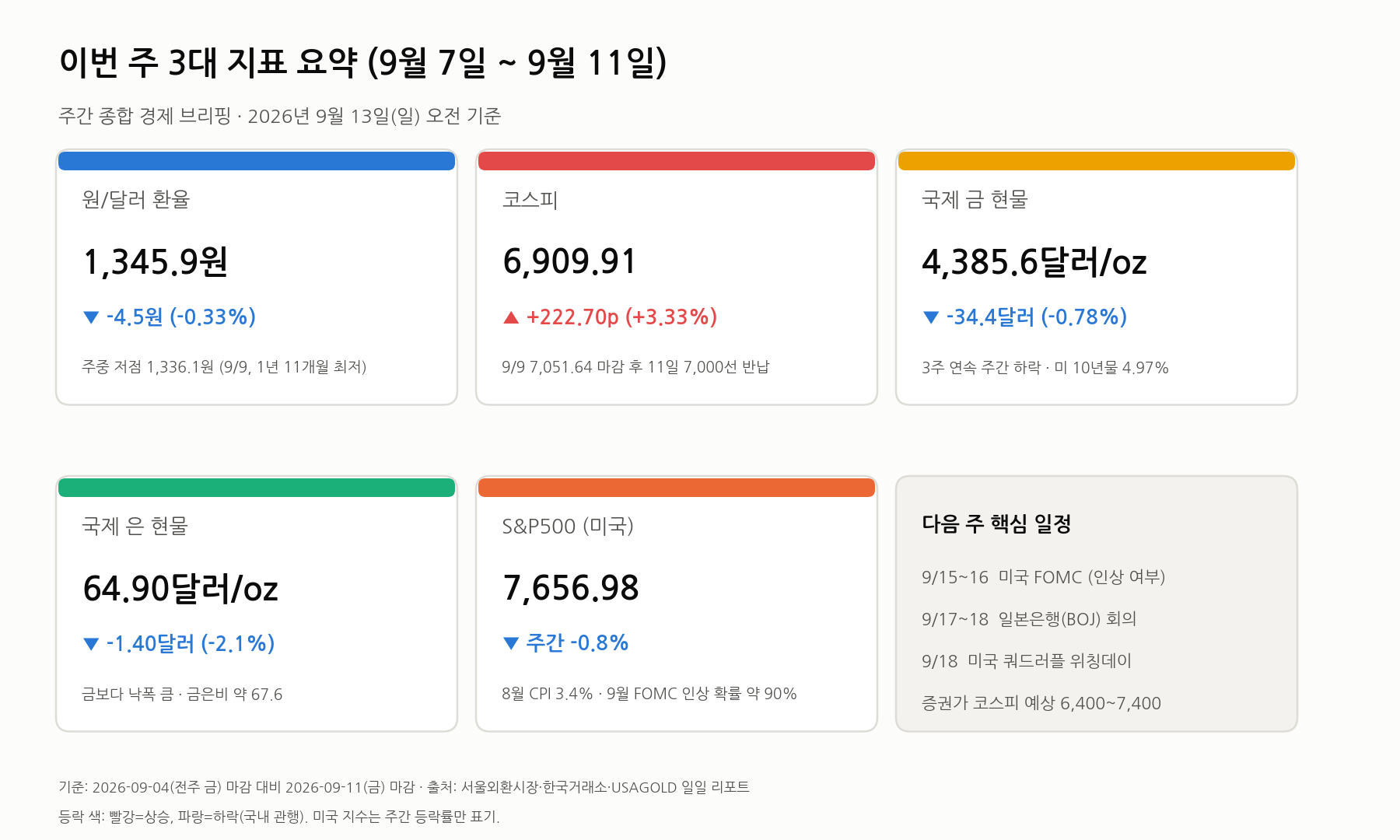Select the 64.90달러/oz silver price
The width and height of the screenshot is (1400, 840).
[180, 589]
